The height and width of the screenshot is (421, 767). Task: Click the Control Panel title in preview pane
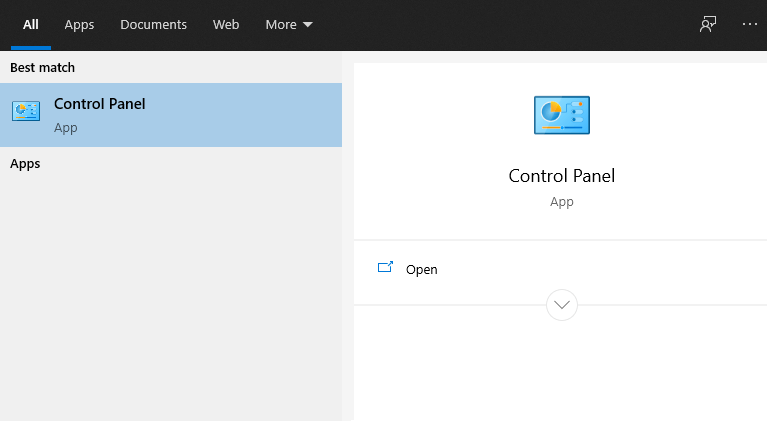[x=561, y=176]
